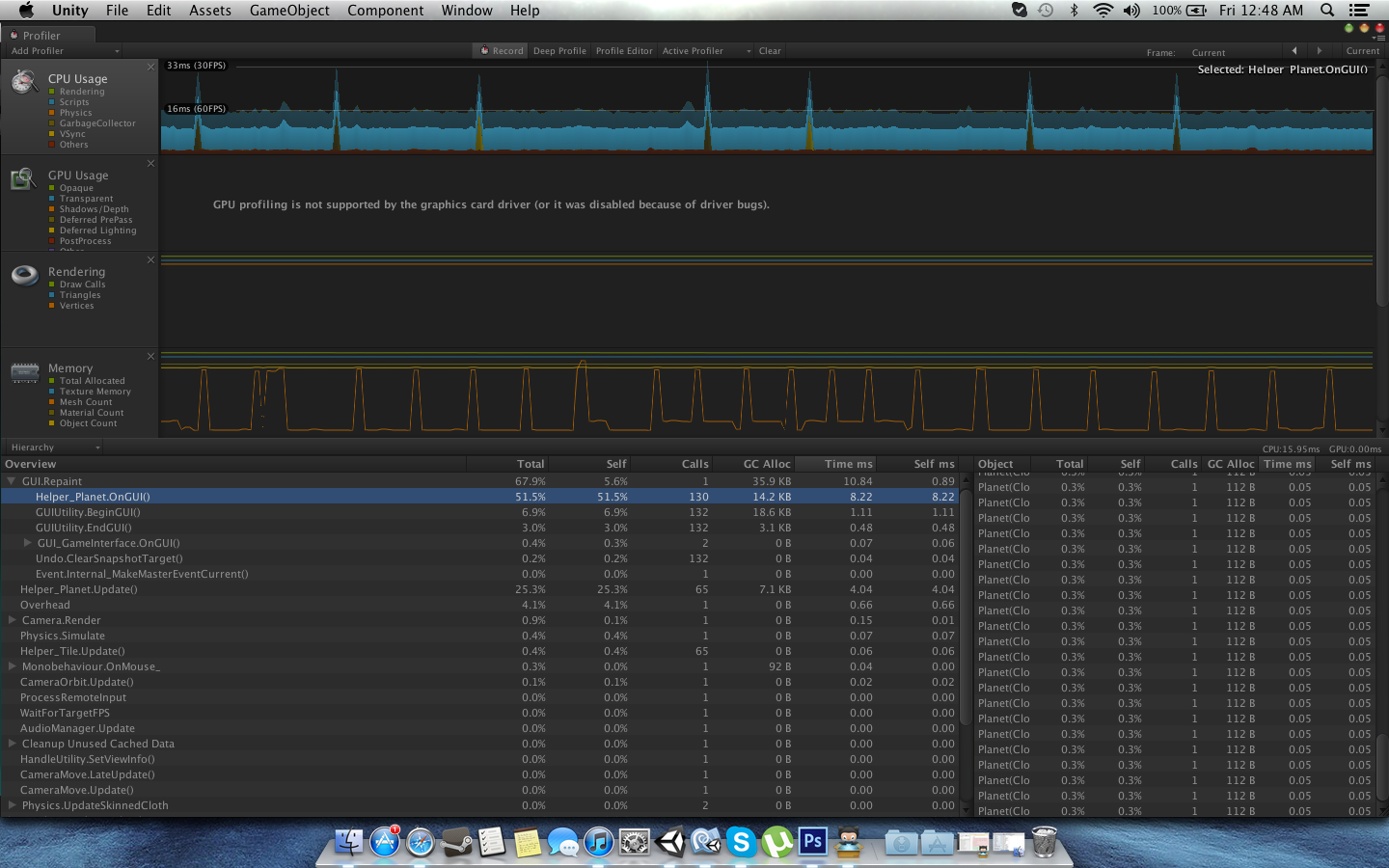Click the Wi-Fi status icon

1103,10
